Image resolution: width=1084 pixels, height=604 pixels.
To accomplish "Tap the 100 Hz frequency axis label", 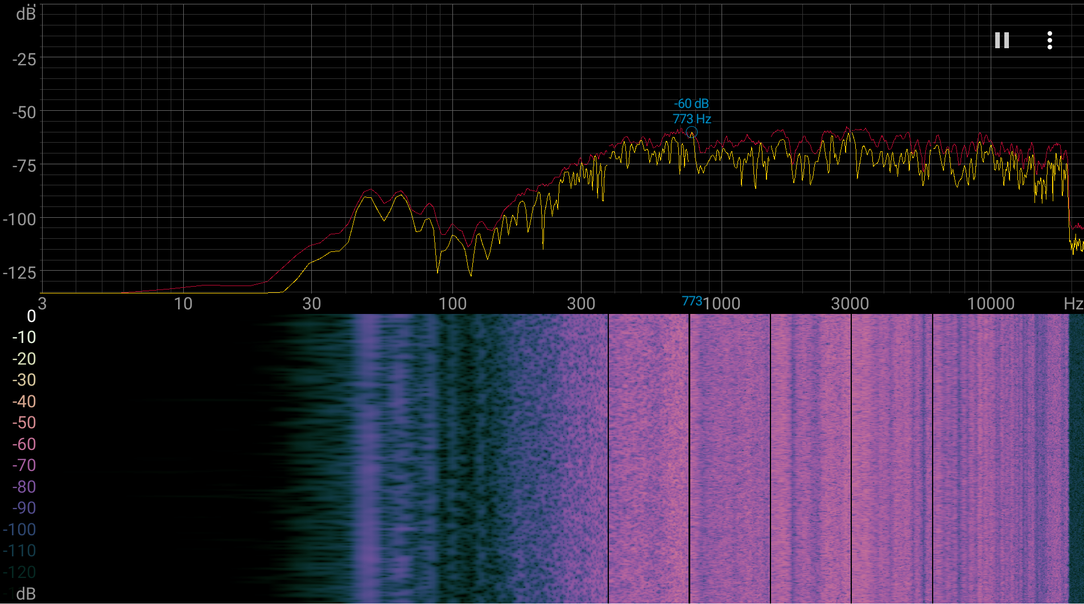I will click(x=452, y=303).
